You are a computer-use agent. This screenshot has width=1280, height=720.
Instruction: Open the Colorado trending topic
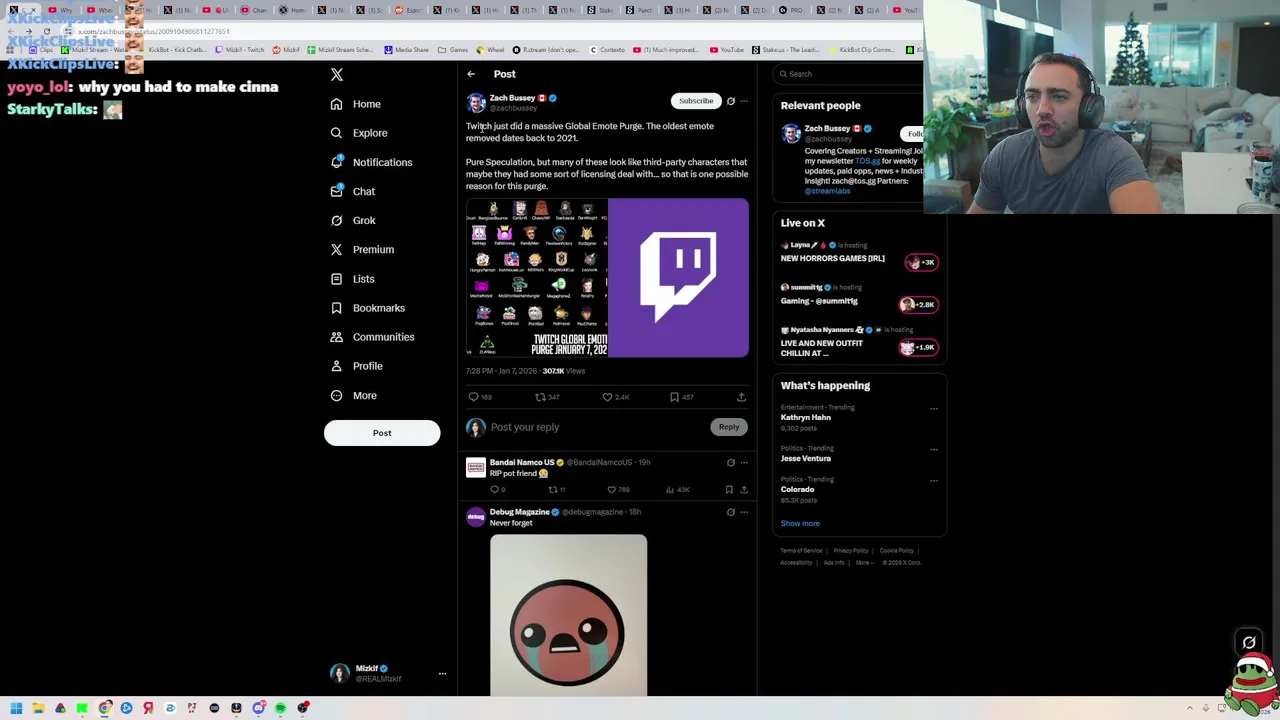797,490
